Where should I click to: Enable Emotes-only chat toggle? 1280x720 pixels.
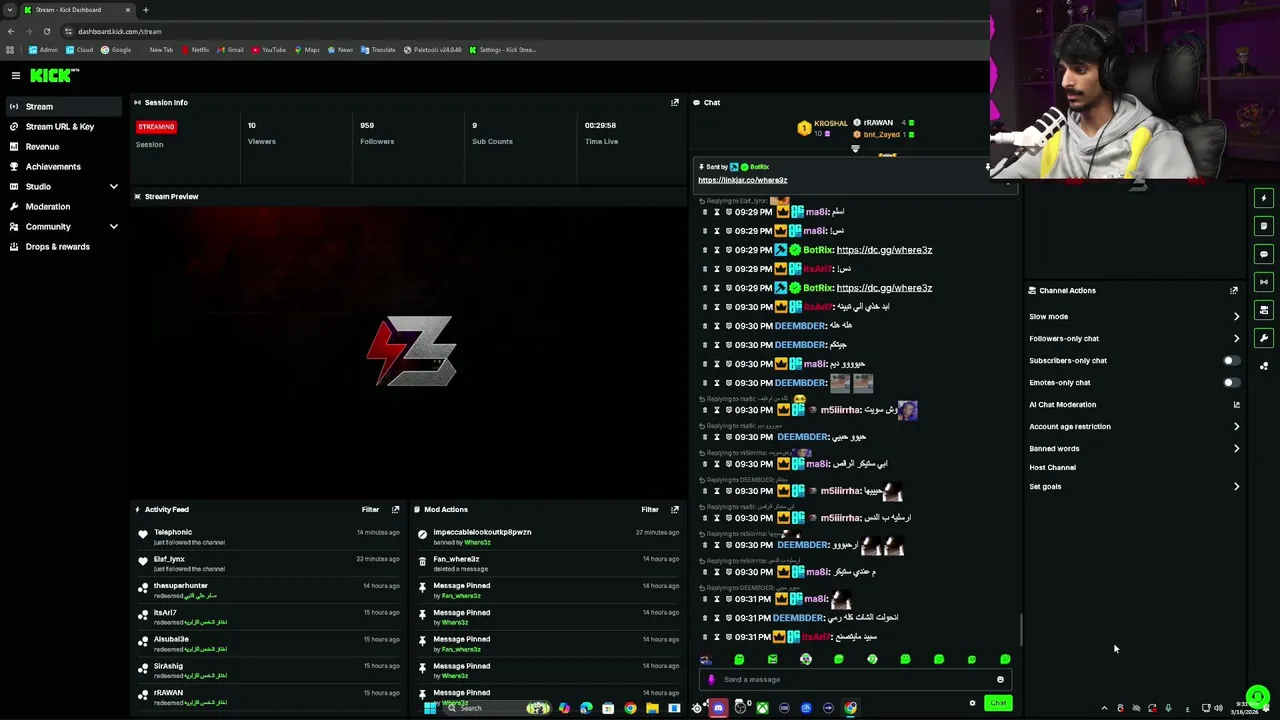[1231, 382]
